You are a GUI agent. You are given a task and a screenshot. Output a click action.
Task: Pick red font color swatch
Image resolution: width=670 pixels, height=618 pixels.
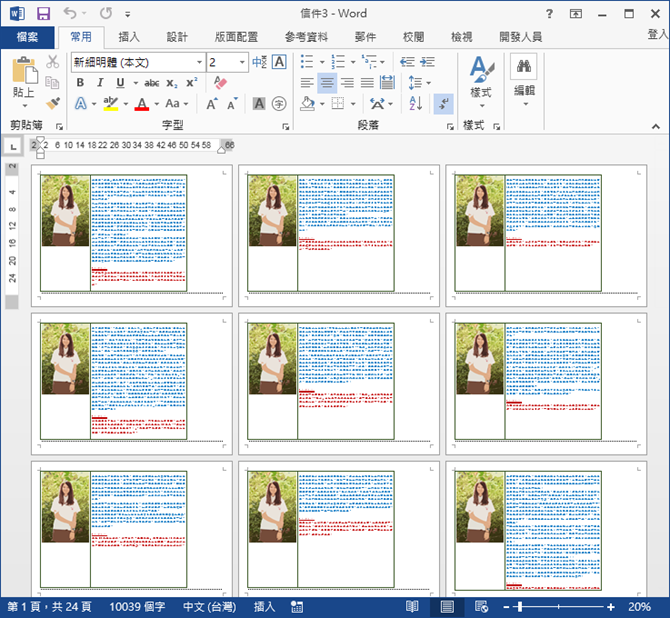coord(142,104)
